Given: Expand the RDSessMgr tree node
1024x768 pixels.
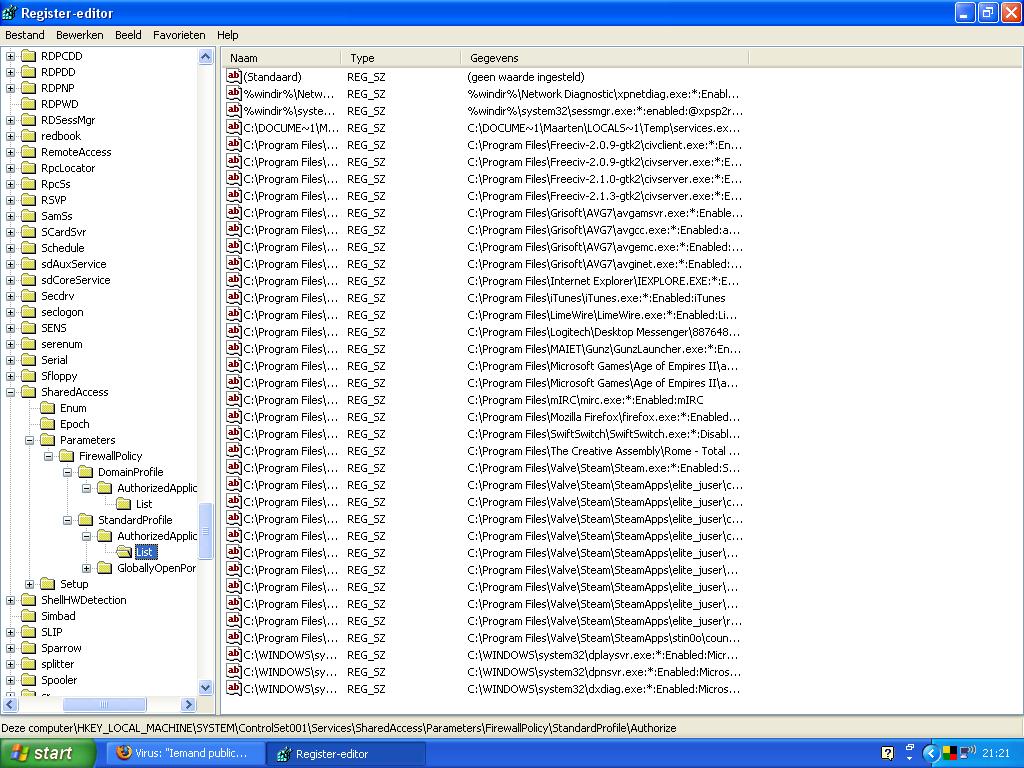Looking at the screenshot, I should (10, 120).
